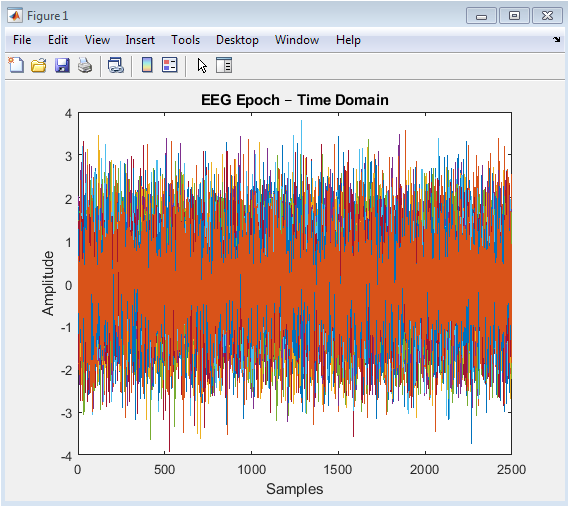Open the Edit menu
Image resolution: width=569 pixels, height=507 pixels.
(x=58, y=40)
